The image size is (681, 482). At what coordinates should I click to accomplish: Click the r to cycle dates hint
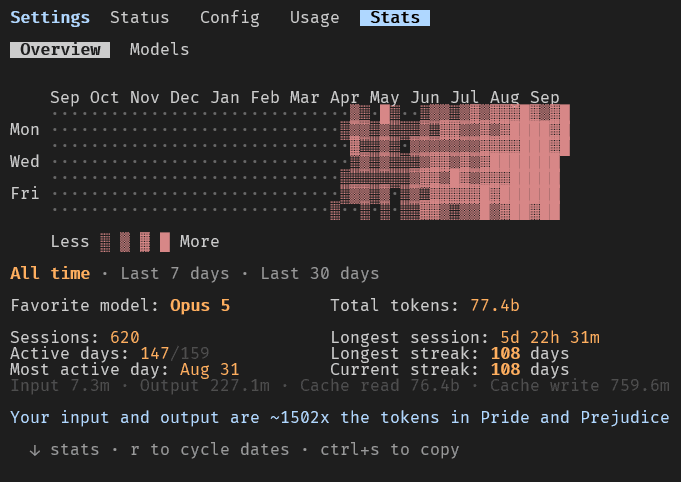coord(210,450)
